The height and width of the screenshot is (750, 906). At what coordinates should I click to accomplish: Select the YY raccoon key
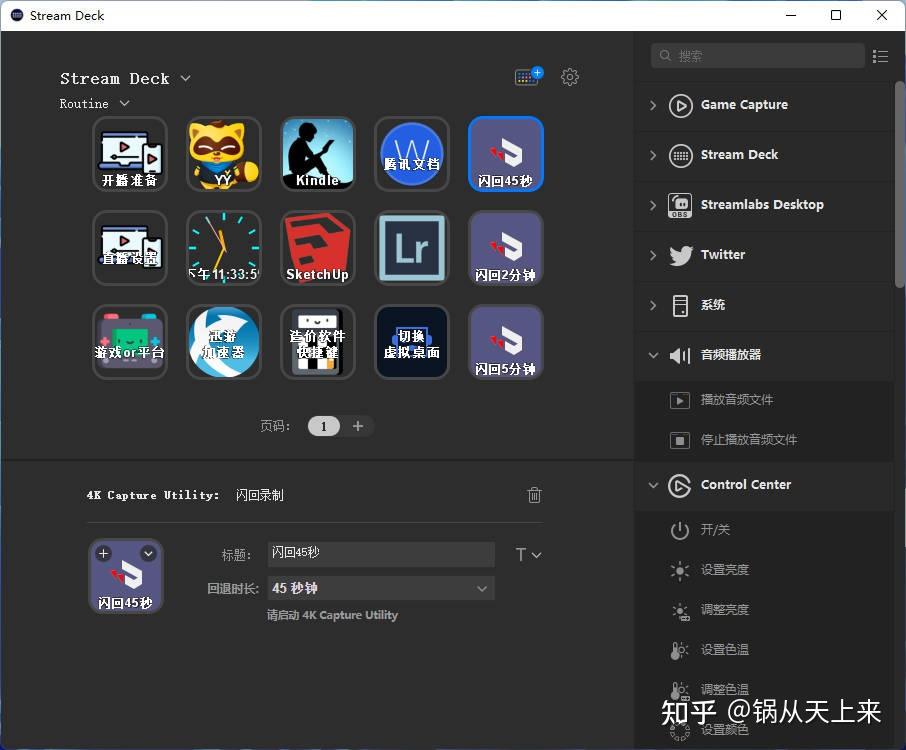click(x=224, y=154)
